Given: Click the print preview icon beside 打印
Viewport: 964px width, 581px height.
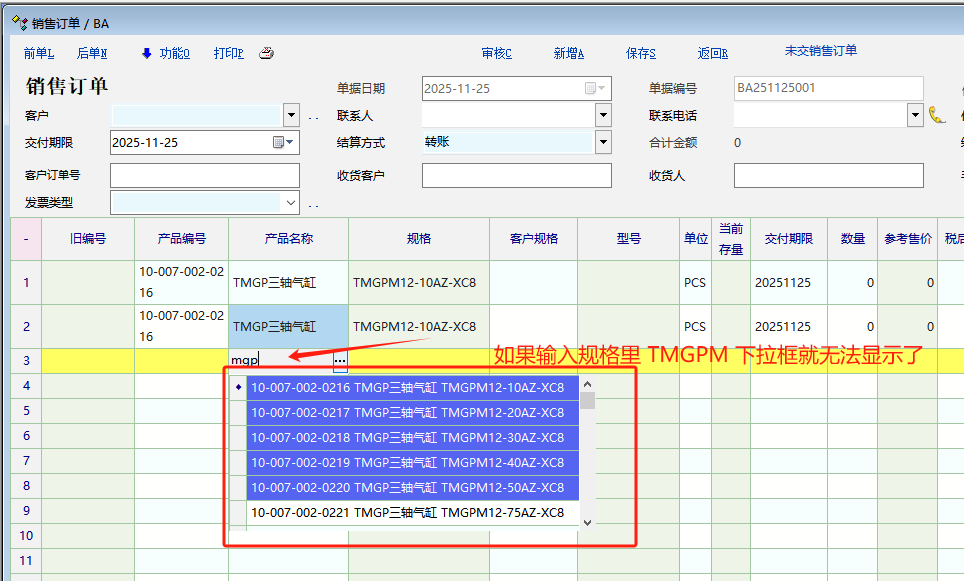Looking at the screenshot, I should click(x=266, y=54).
